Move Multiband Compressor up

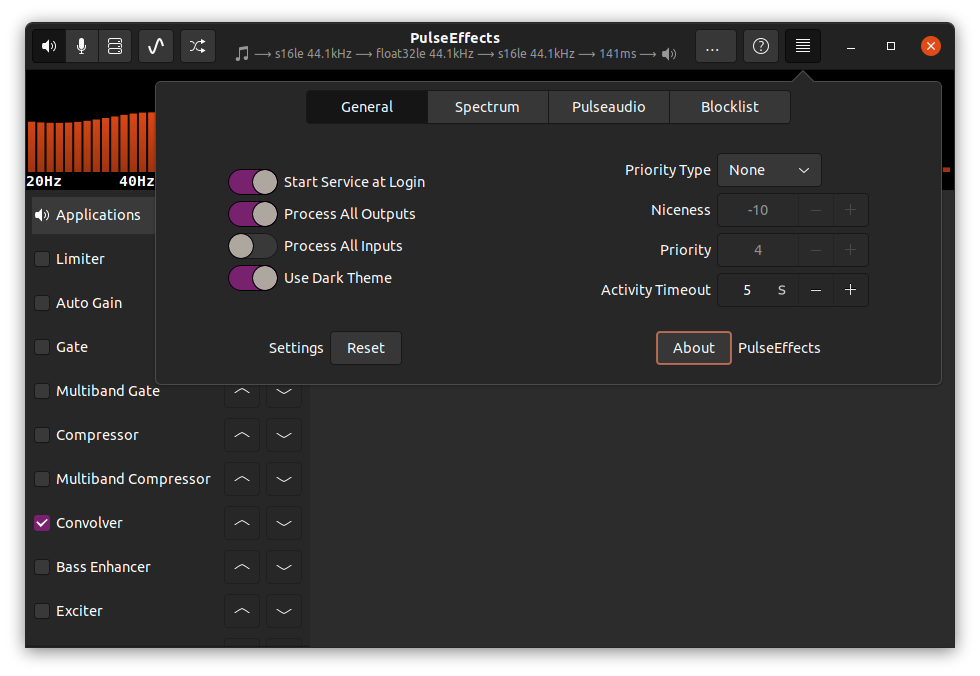click(242, 479)
